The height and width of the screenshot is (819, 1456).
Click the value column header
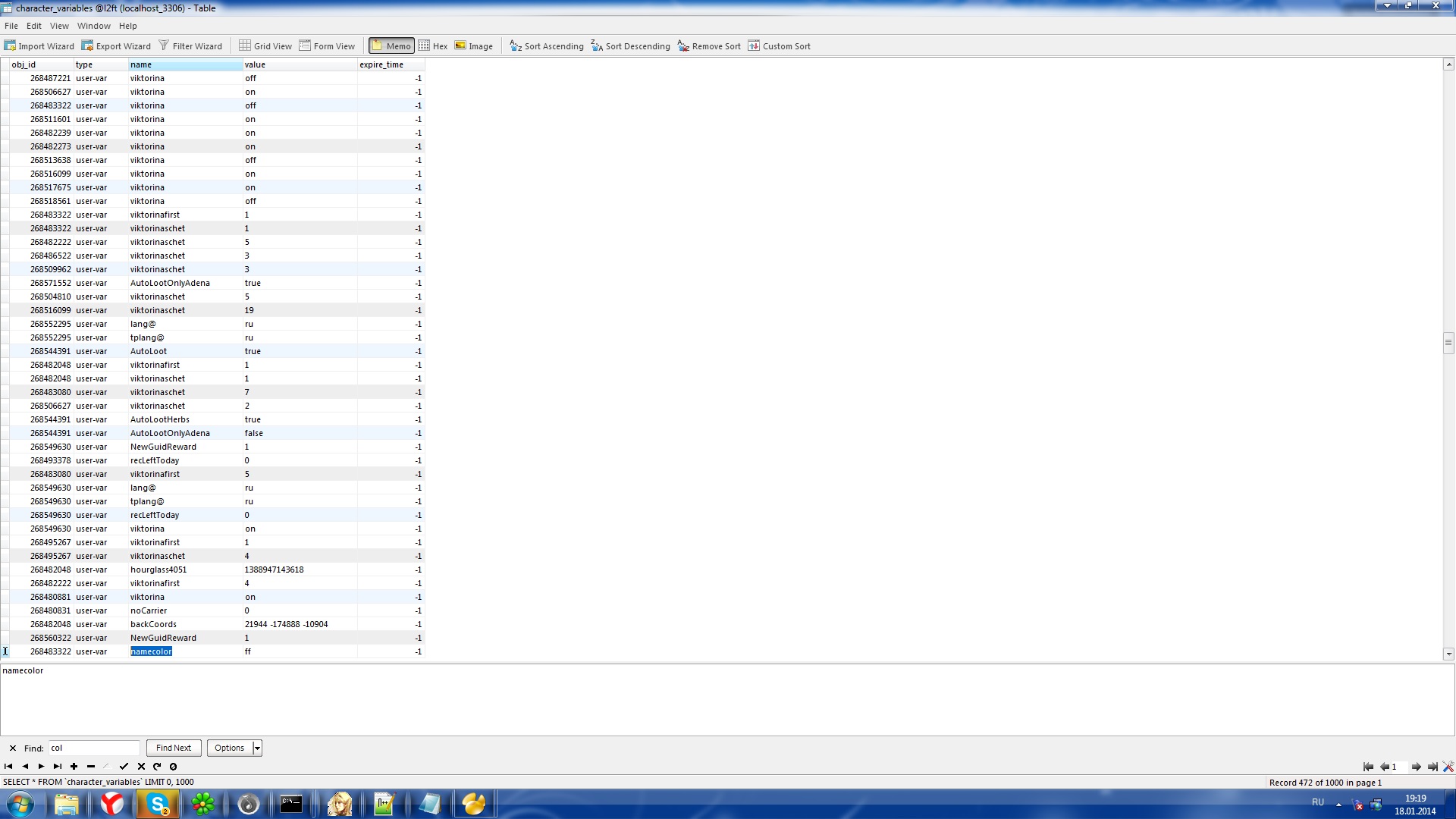point(300,64)
